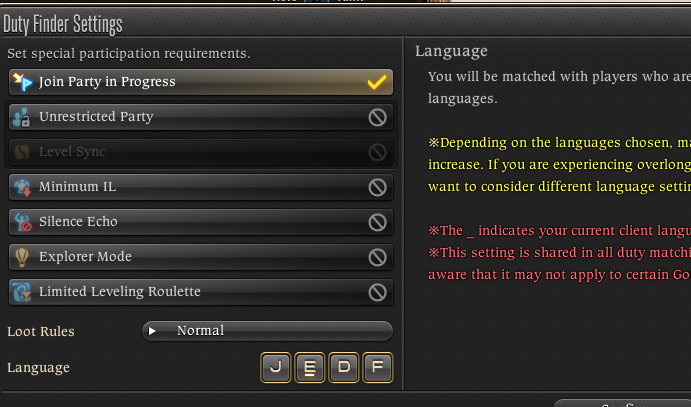Enable Unrestricted Party via its disabled mark
This screenshot has height=407, width=691.
coord(378,117)
